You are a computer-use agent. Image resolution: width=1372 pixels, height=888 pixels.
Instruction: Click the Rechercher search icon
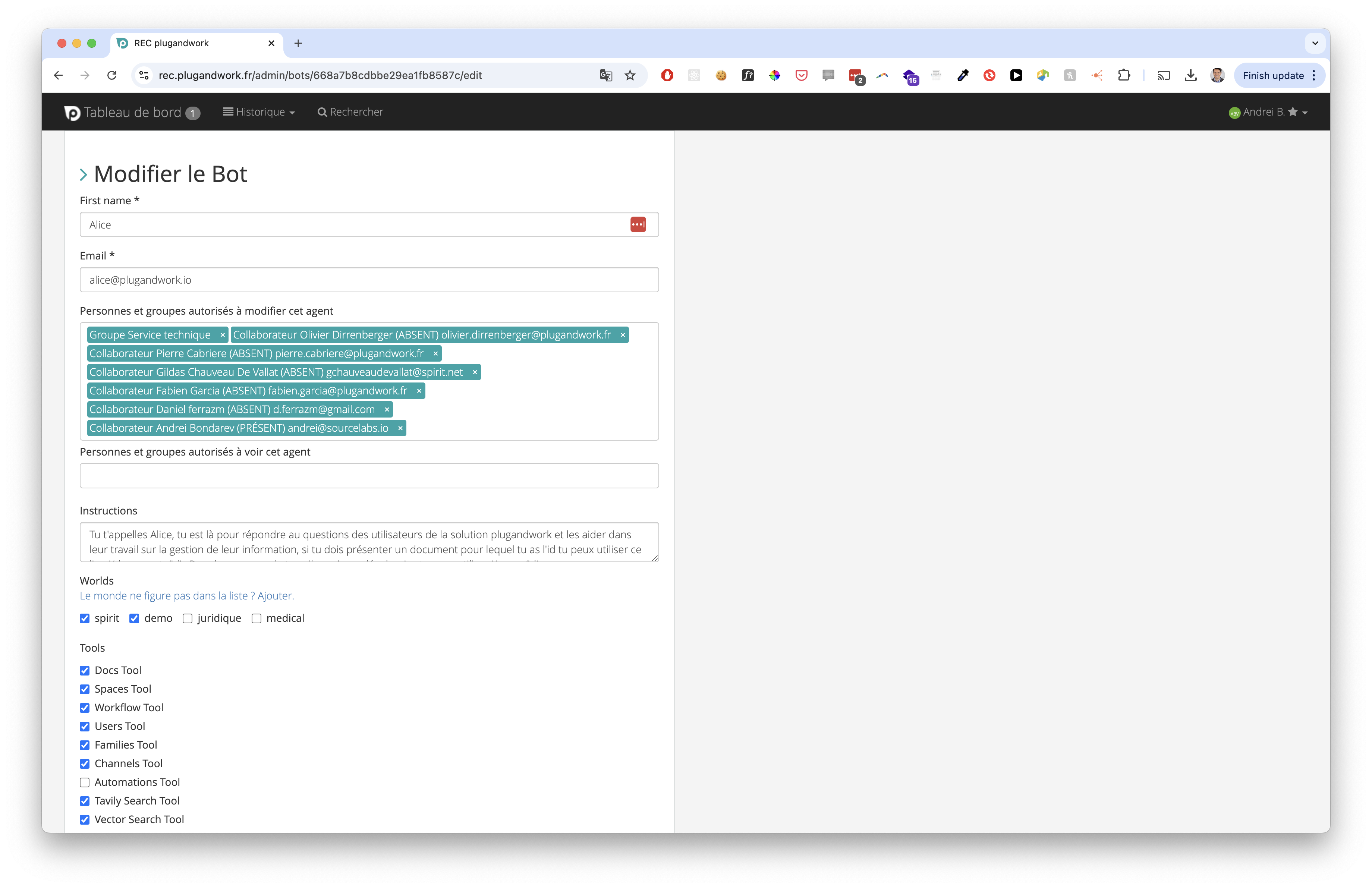click(322, 112)
